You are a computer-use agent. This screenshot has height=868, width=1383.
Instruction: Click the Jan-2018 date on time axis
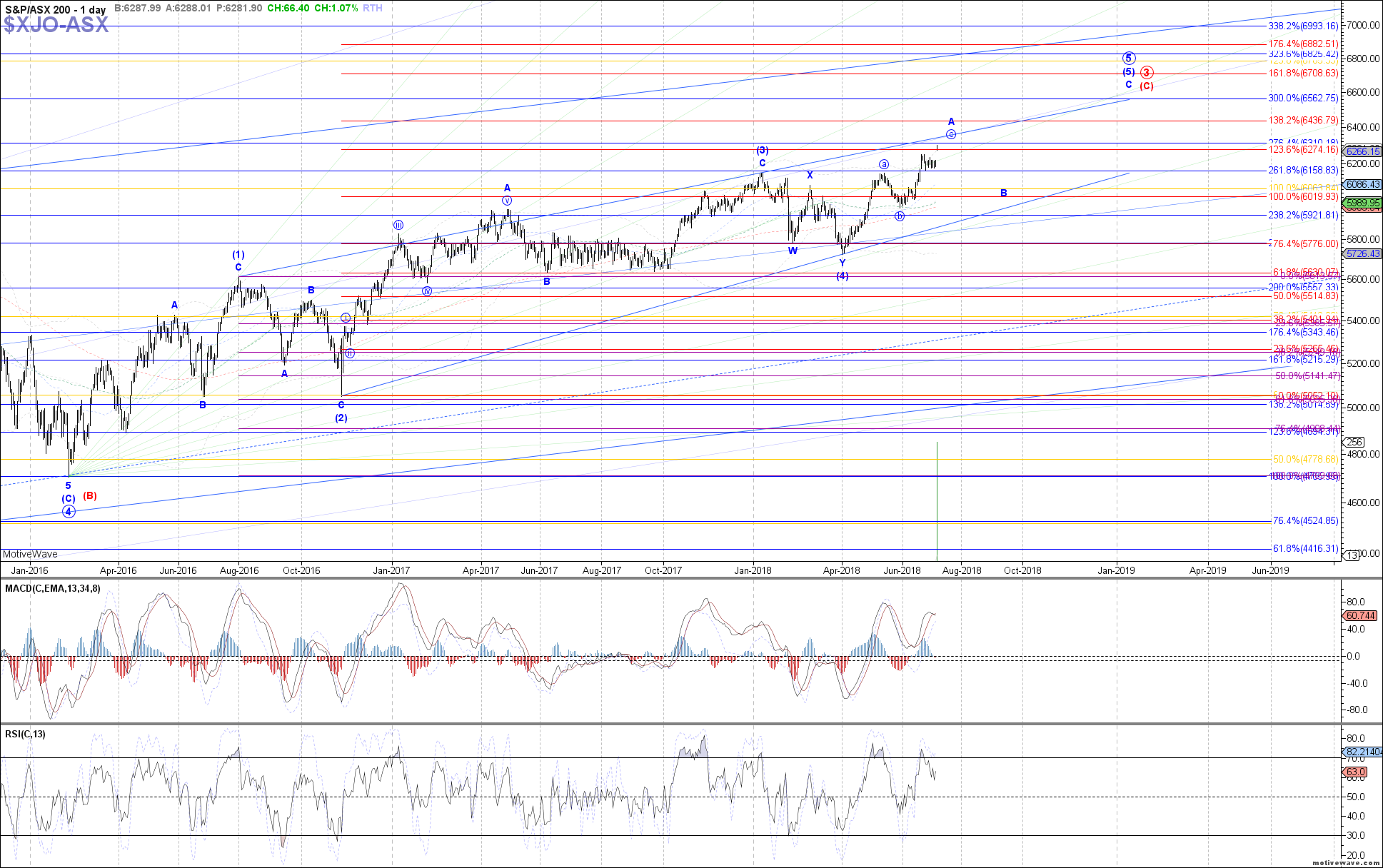coord(753,570)
